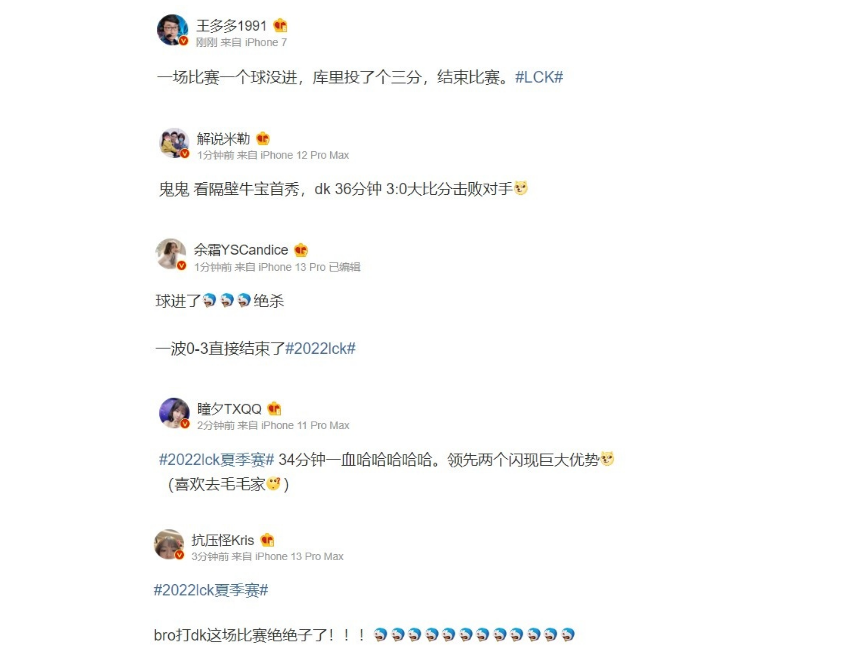The width and height of the screenshot is (856, 666).
Task: Open username 解说米勒
Action: pos(223,139)
